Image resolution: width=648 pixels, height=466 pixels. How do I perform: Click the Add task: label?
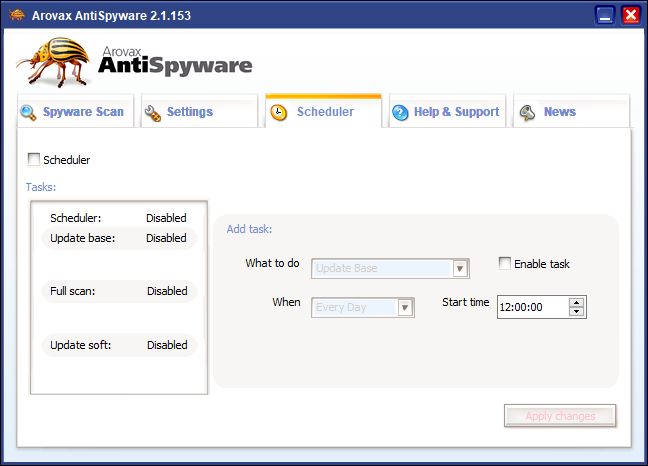point(249,229)
